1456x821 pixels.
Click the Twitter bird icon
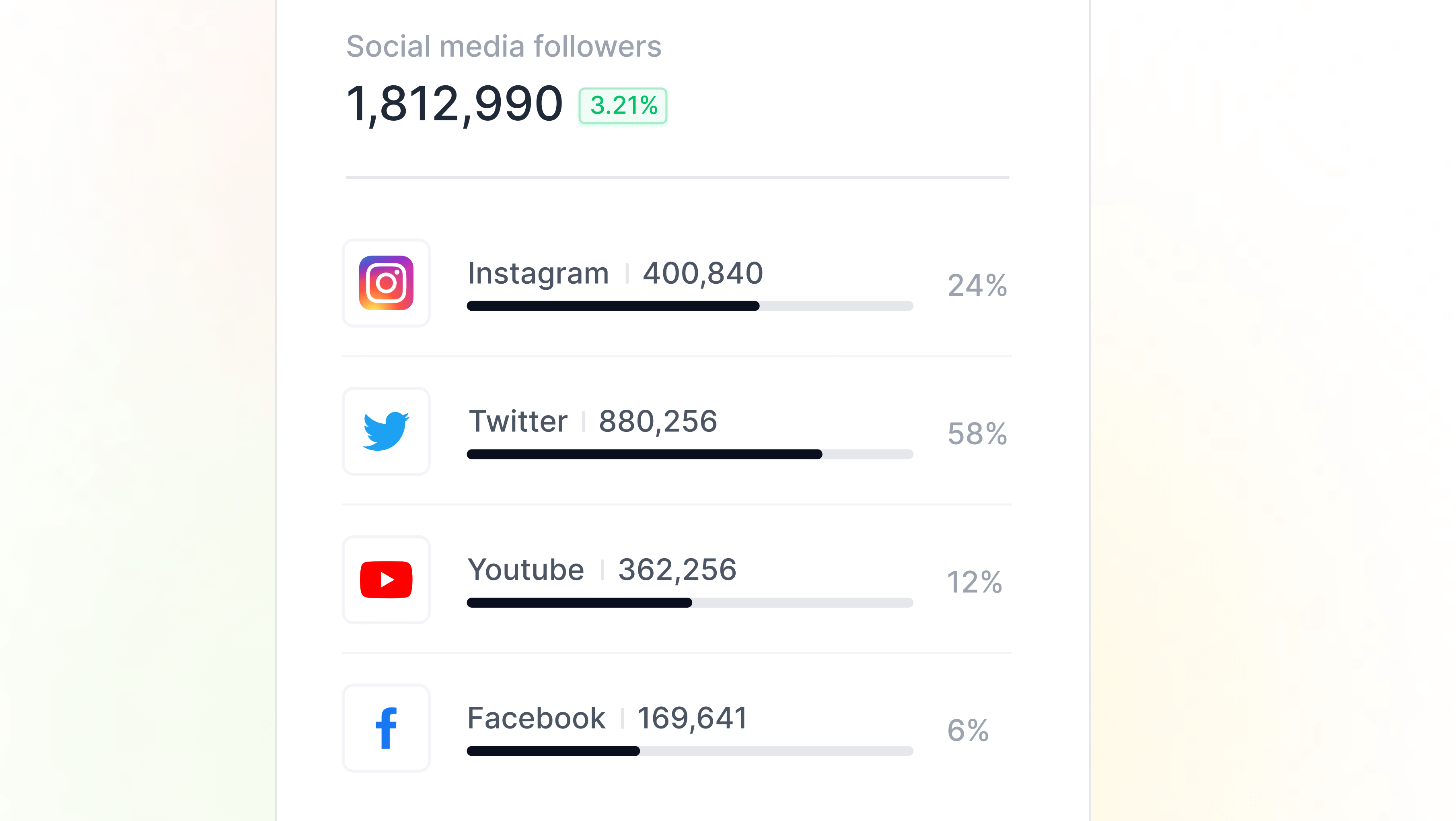[x=386, y=431]
